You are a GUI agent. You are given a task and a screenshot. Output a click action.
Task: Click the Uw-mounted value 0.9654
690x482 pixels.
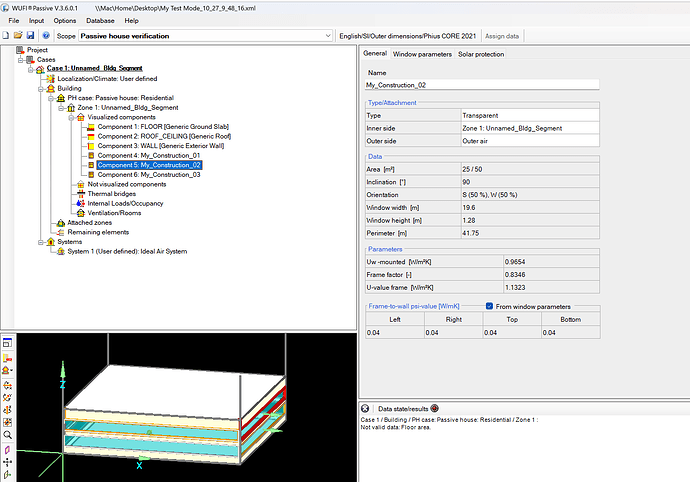551,261
